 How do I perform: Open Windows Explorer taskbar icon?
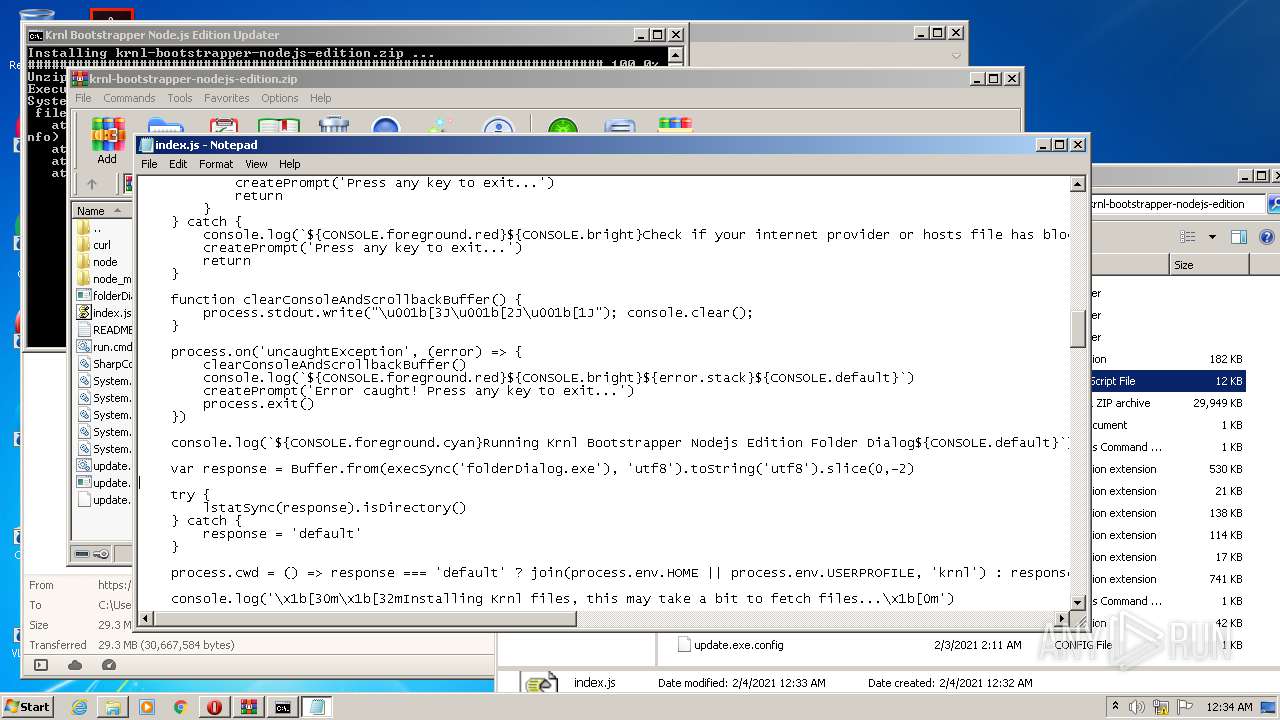tap(113, 707)
